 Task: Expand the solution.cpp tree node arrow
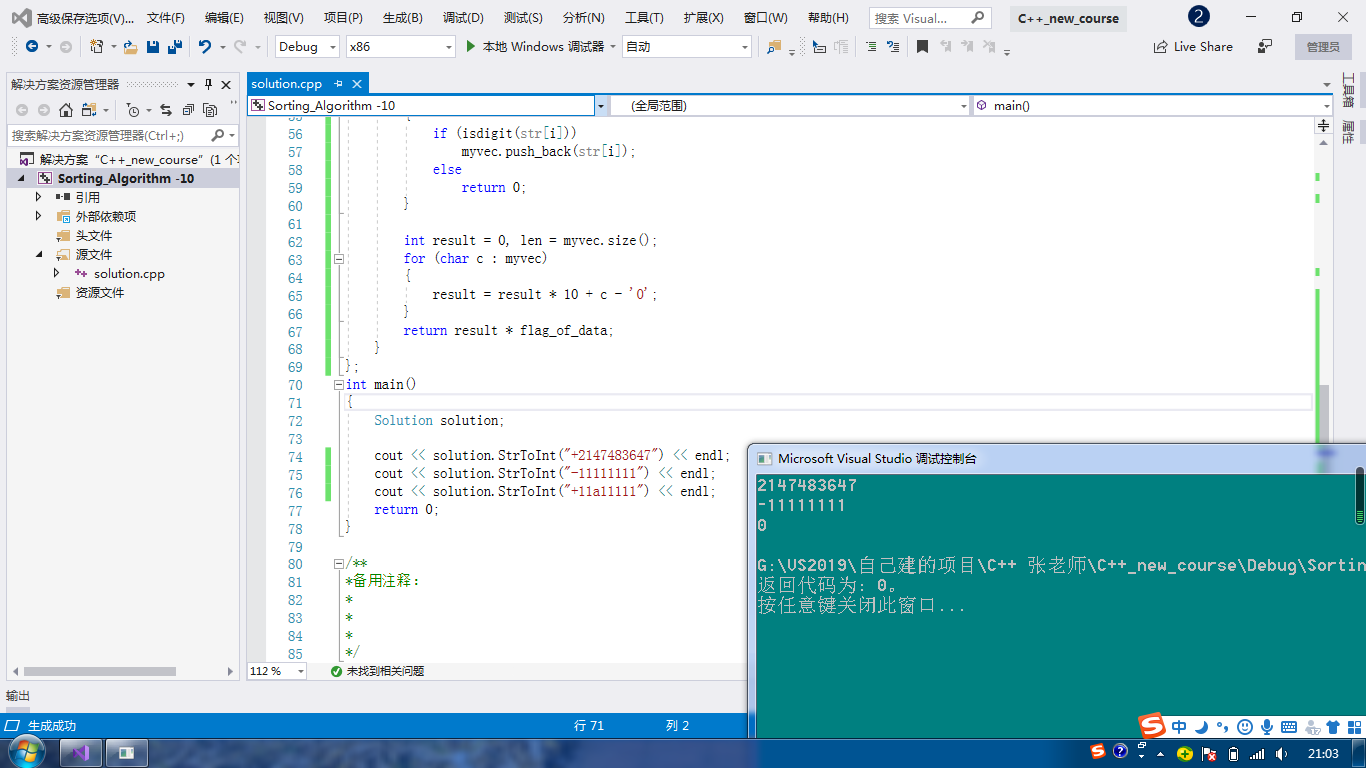57,273
